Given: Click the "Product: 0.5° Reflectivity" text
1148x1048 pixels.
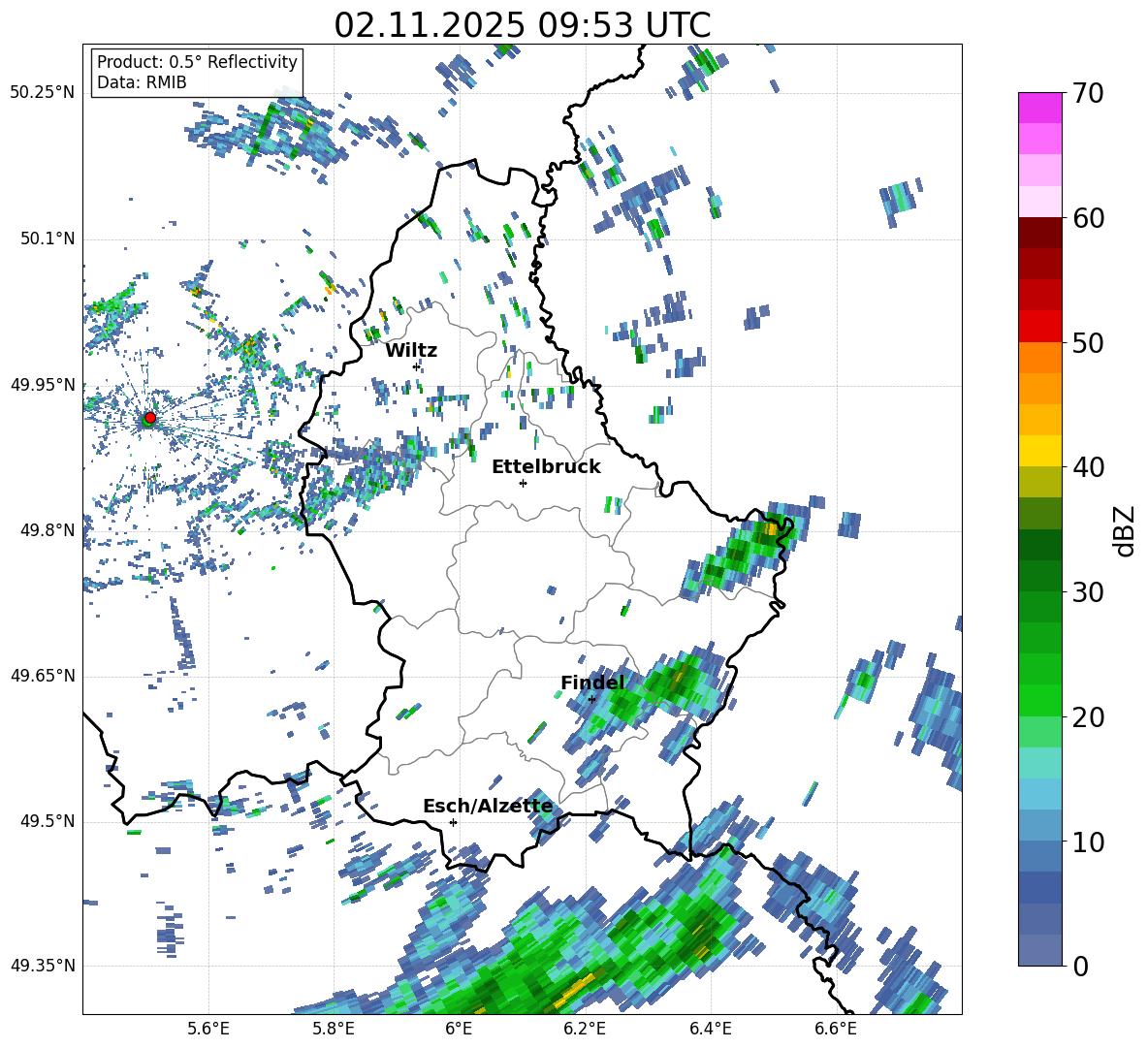Looking at the screenshot, I should (197, 62).
